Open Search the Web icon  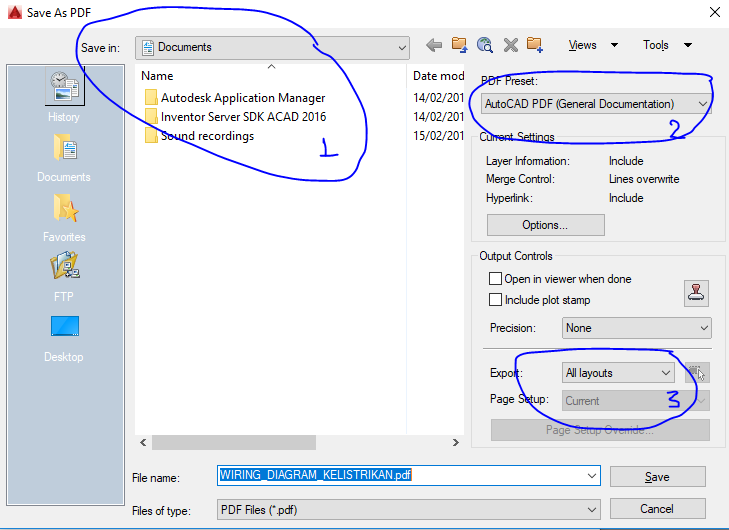485,45
